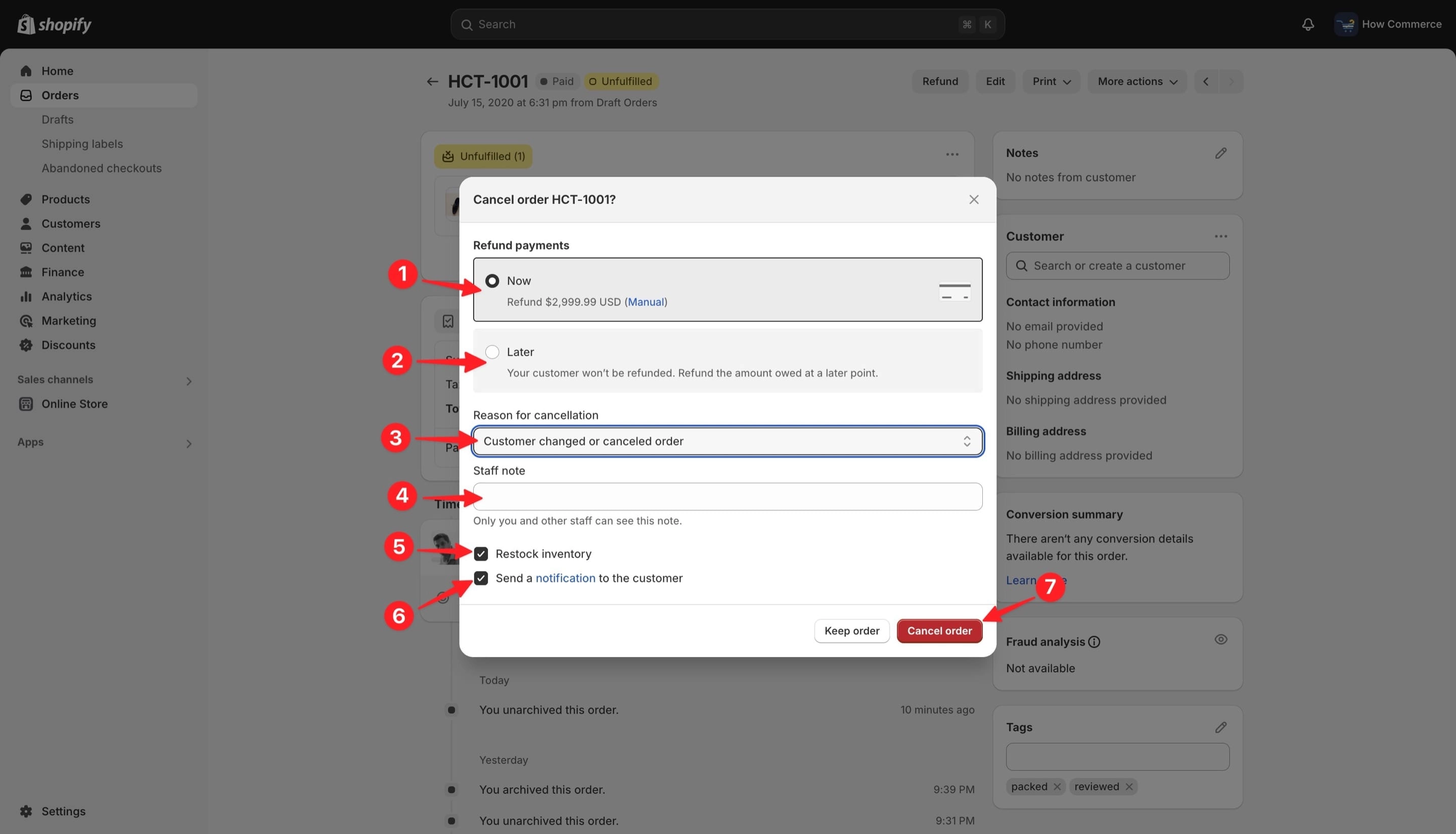Click the Refund button
The height and width of the screenshot is (834, 1456).
click(x=939, y=81)
